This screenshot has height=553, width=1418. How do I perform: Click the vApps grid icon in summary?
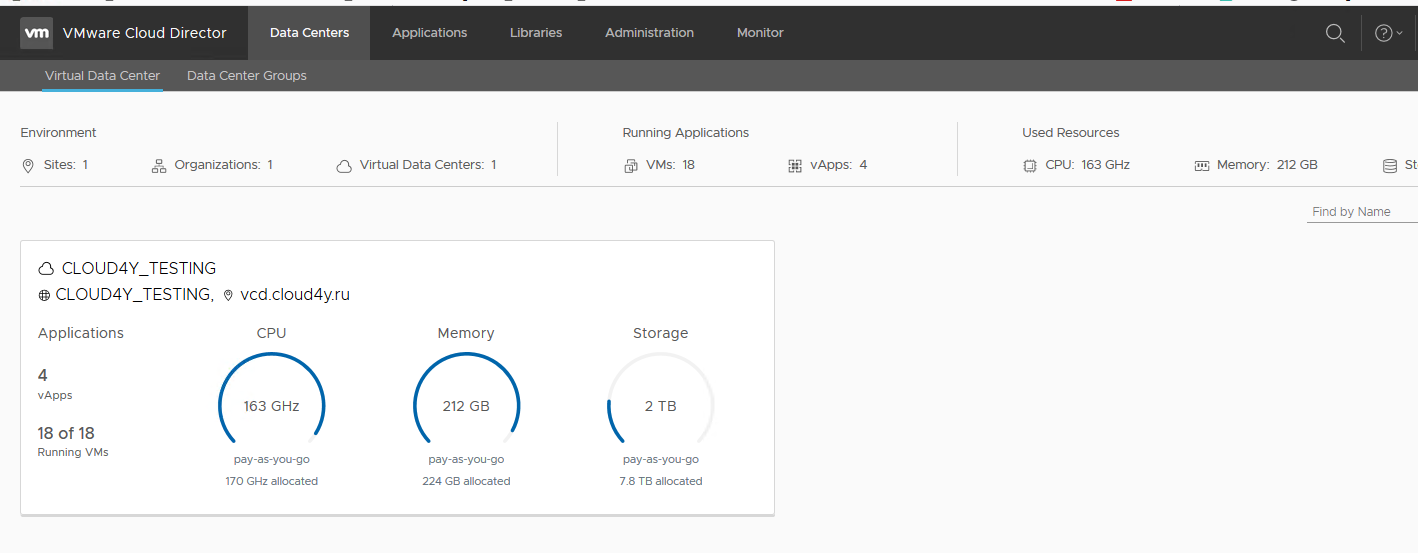[x=795, y=166]
